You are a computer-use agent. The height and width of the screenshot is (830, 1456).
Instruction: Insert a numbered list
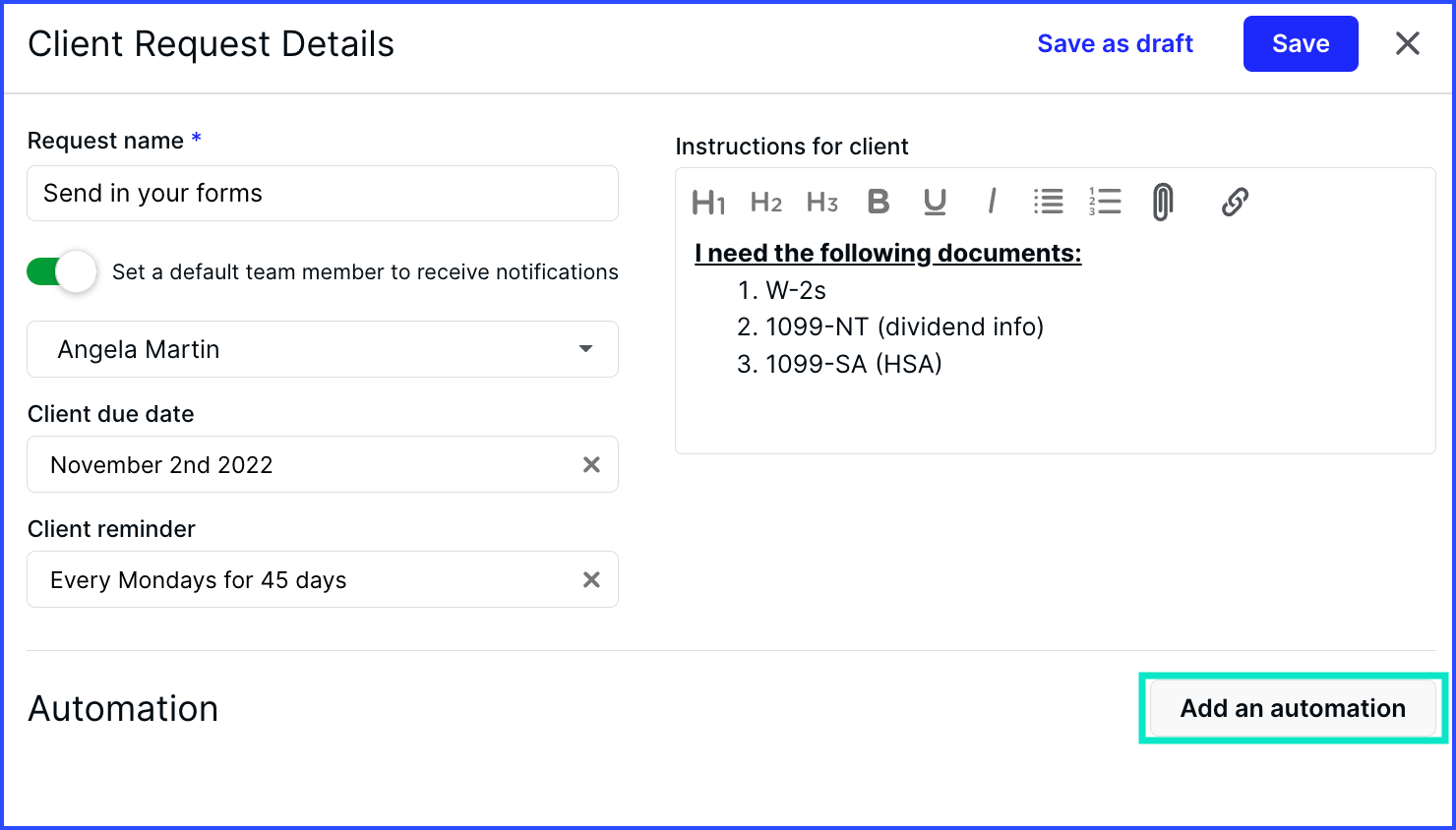(x=1105, y=202)
